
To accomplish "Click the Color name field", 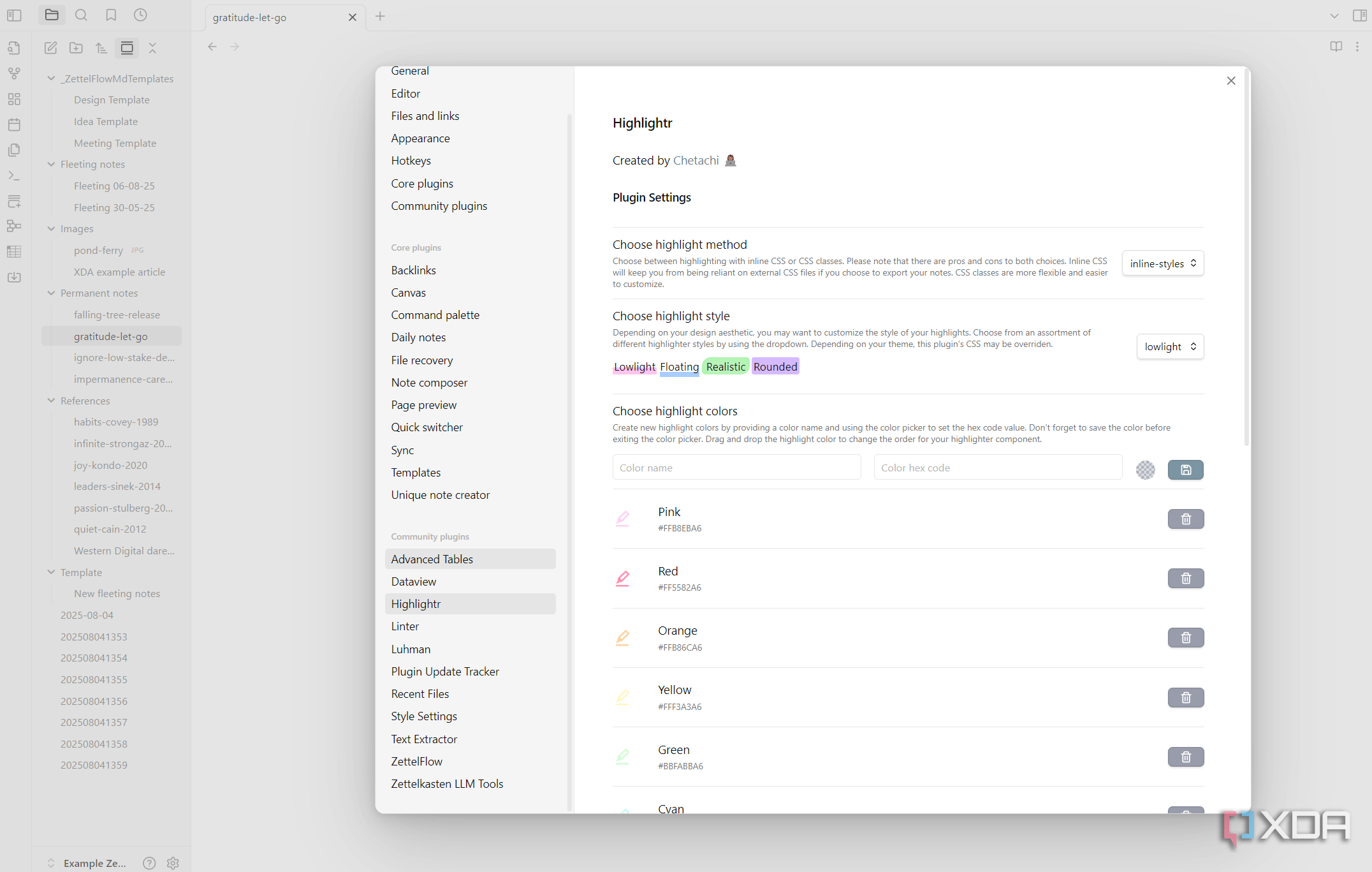I will click(x=736, y=468).
